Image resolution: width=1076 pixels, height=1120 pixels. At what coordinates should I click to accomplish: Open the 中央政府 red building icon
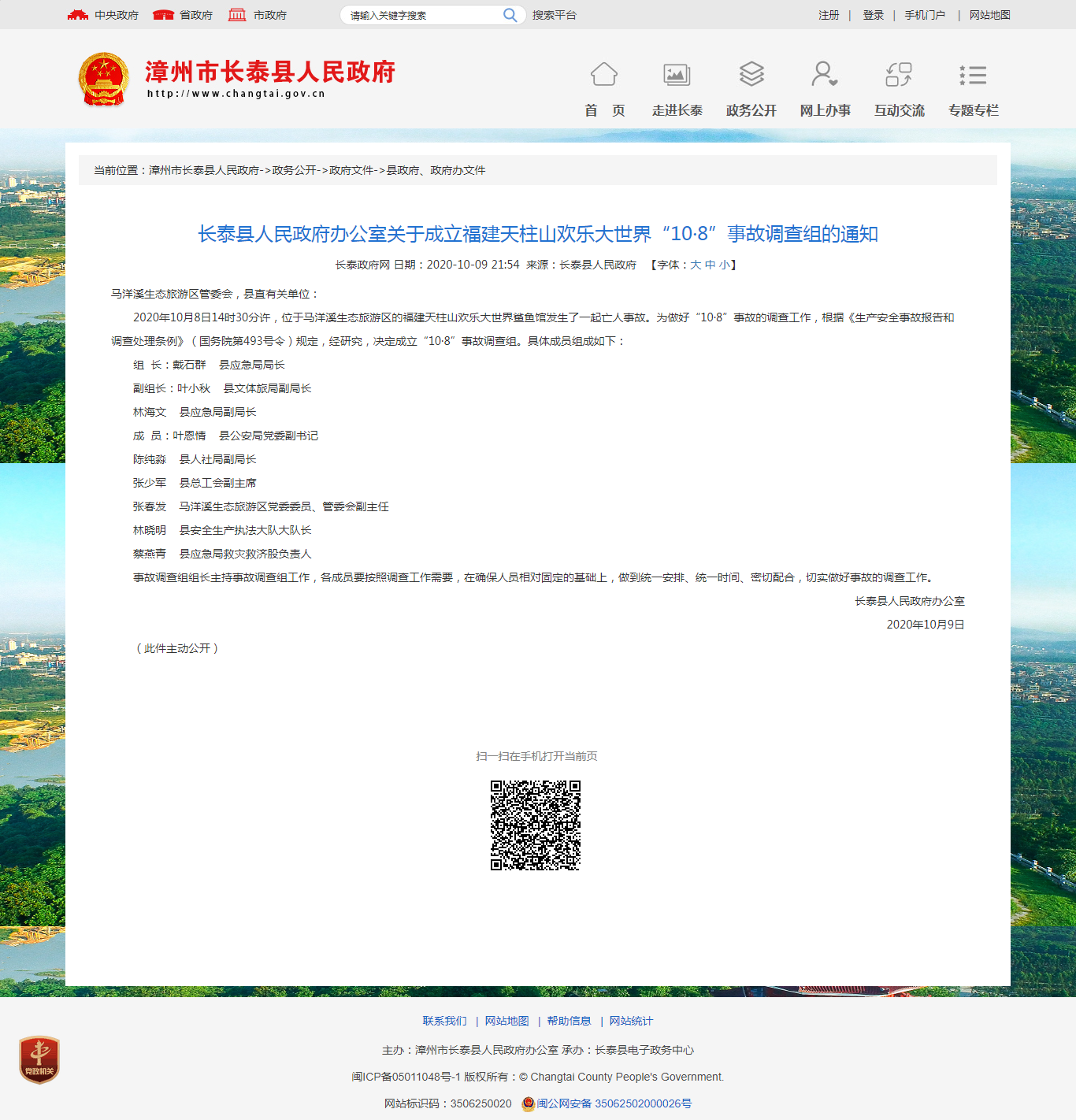[x=77, y=15]
